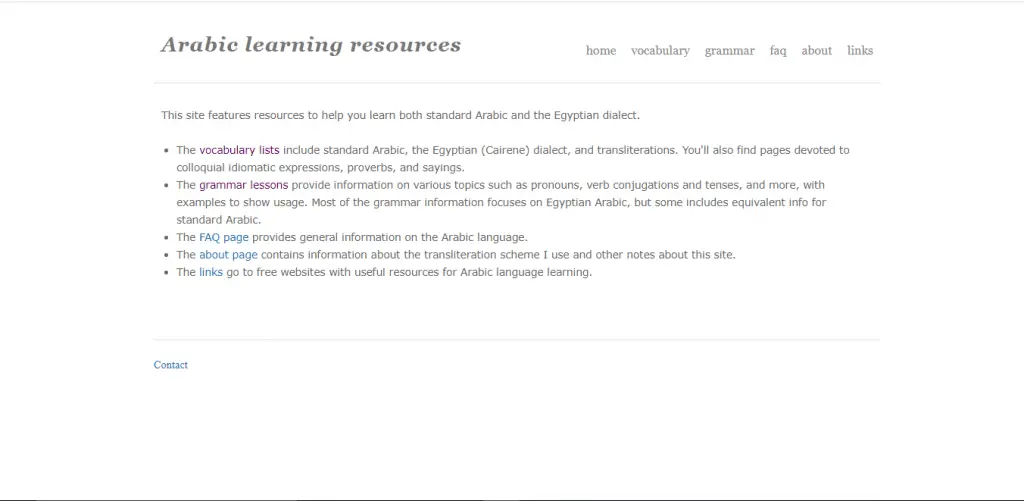Viewport: 1024px width, 501px height.
Task: Click the bullet marker beside the vocabulary lists item
Action: pyautogui.click(x=165, y=151)
